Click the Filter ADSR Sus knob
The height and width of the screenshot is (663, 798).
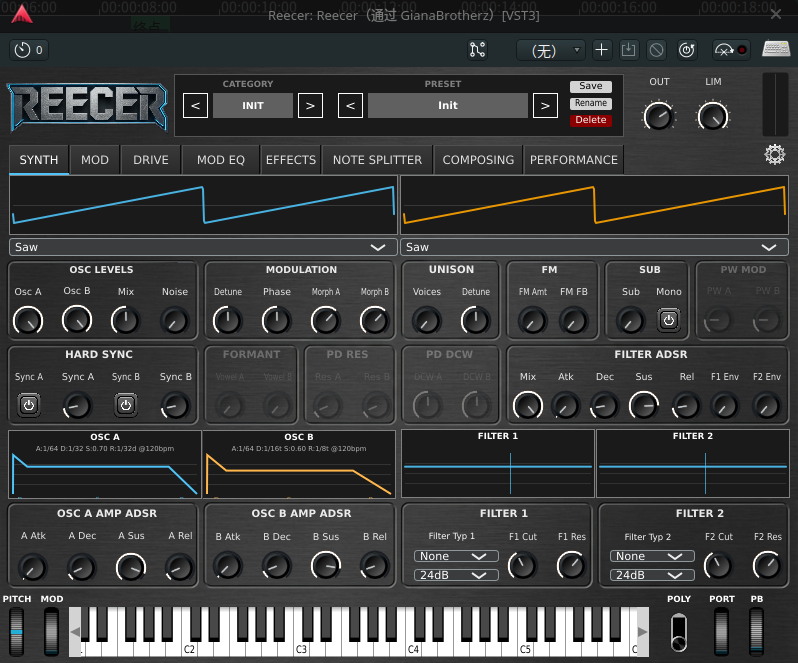click(x=644, y=406)
